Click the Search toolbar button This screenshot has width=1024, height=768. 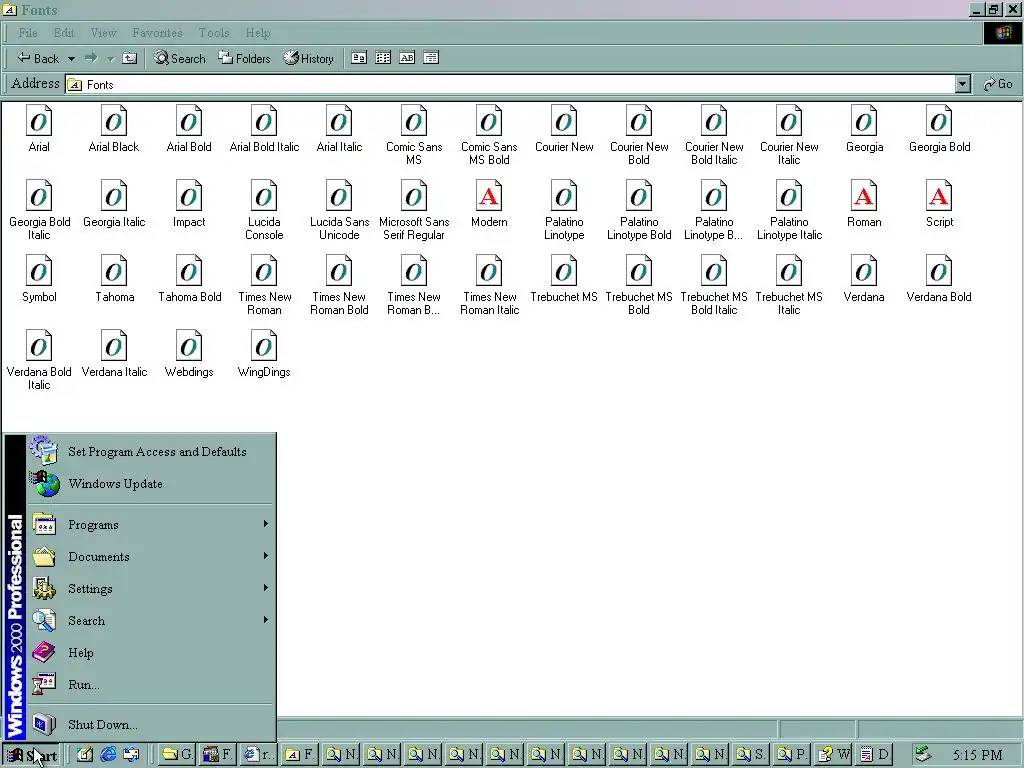180,58
